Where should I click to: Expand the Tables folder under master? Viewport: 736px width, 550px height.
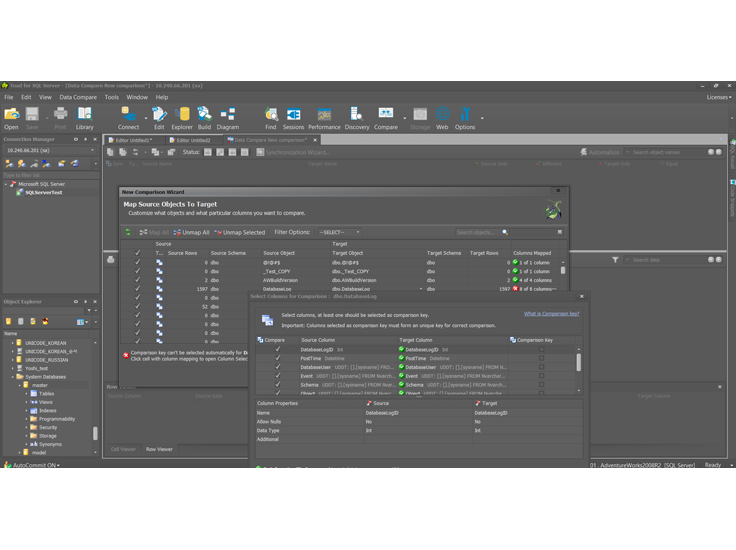[26, 394]
